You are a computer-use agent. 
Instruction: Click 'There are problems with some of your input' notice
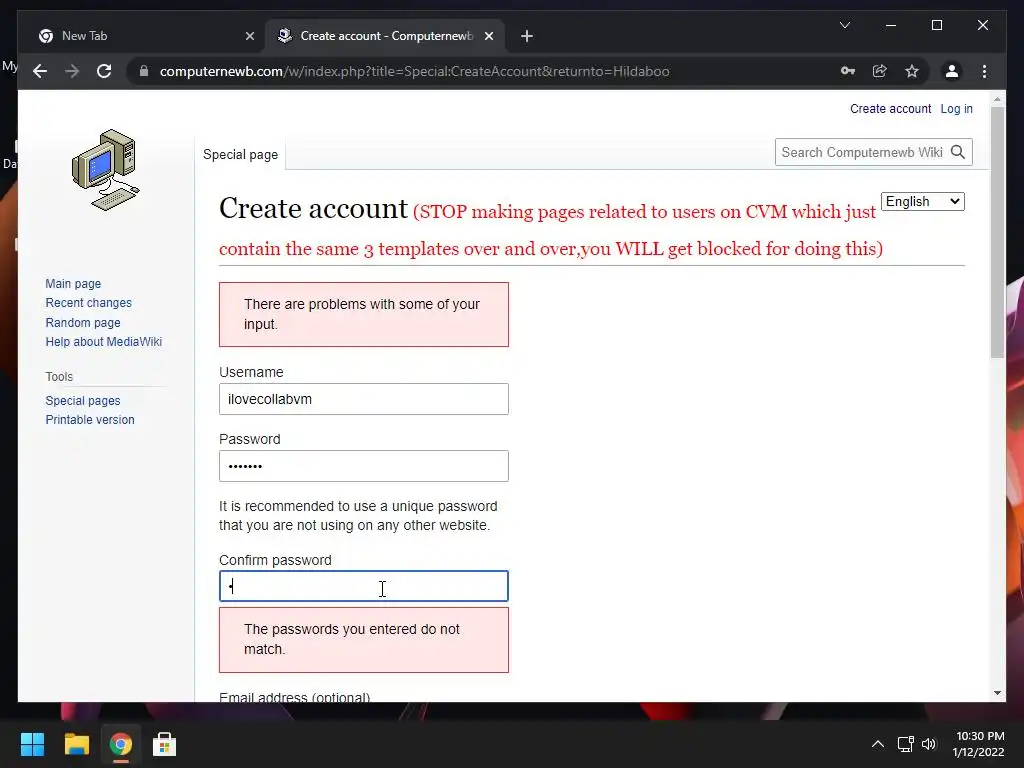point(362,314)
